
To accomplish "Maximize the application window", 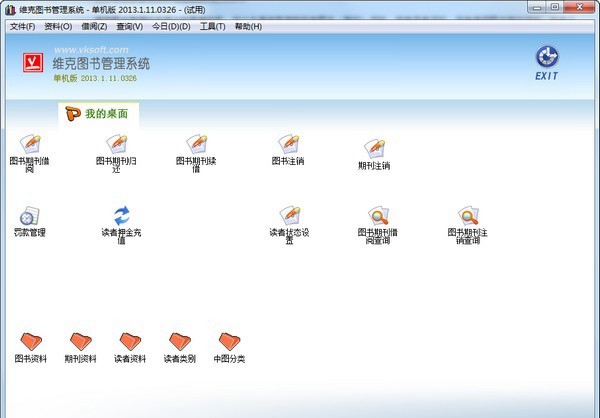I will tap(555, 7).
